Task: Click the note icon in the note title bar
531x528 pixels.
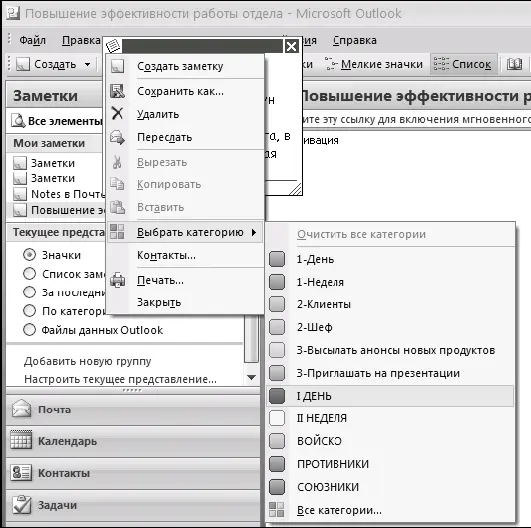Action: [x=113, y=45]
